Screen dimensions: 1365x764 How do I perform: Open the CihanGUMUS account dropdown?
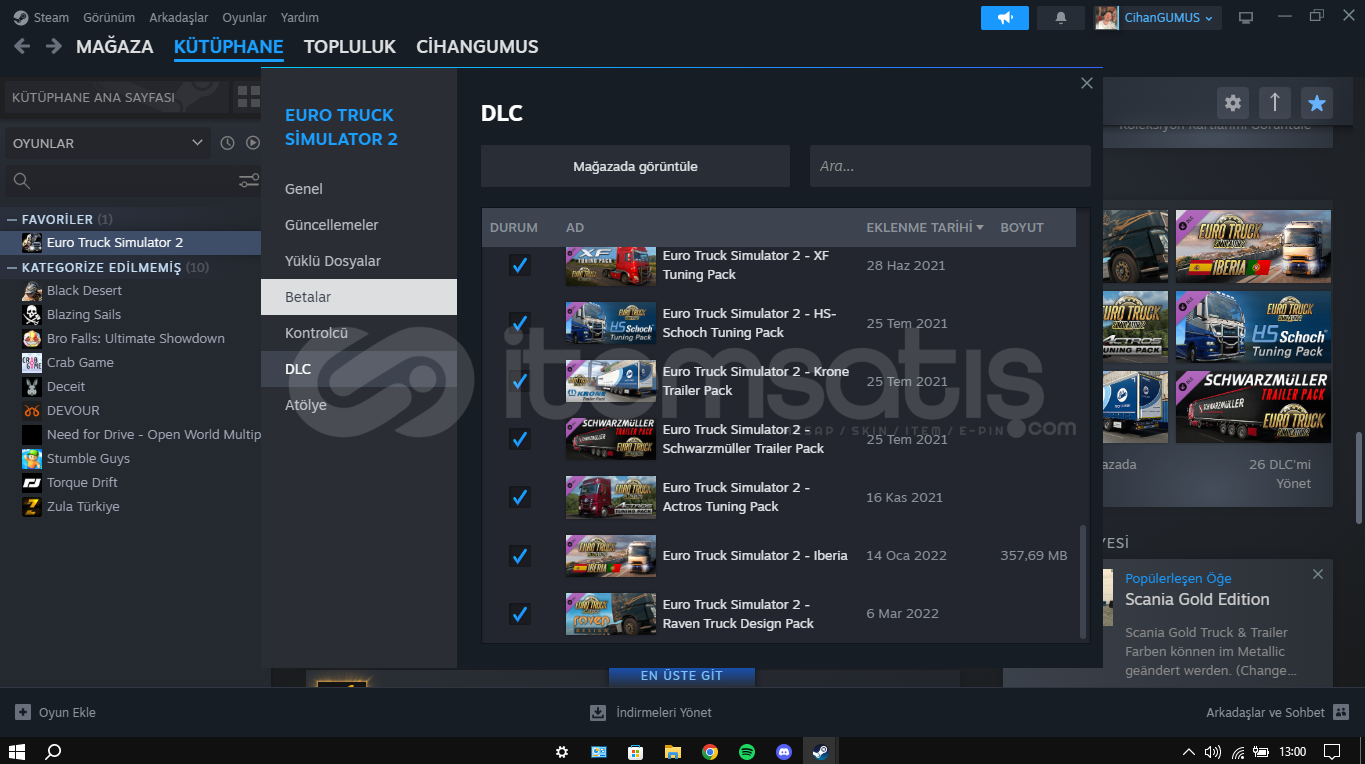[1169, 18]
